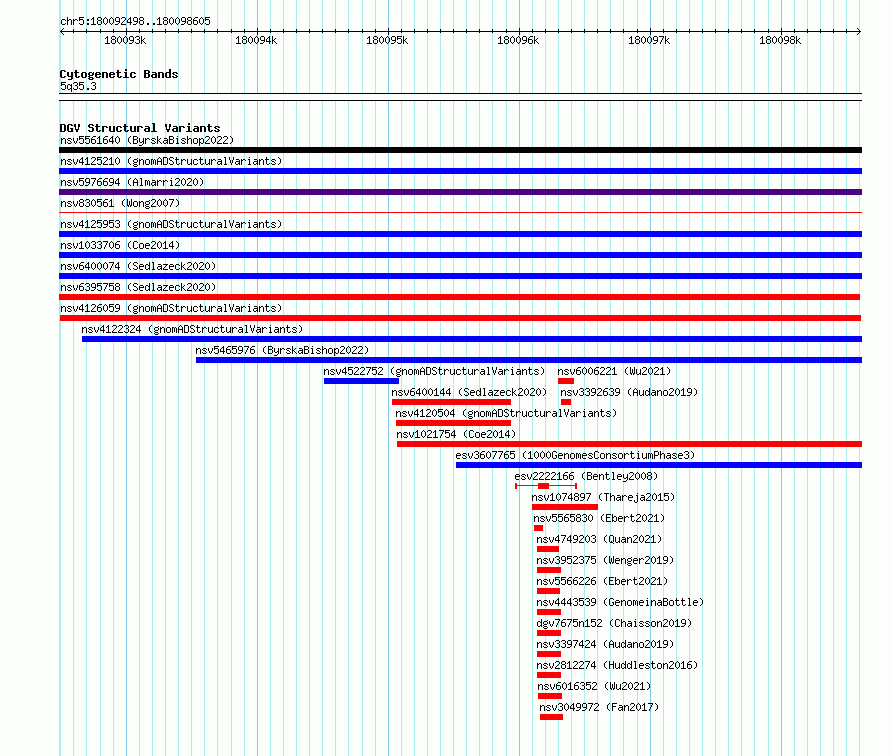
Task: Click the 180094k ruler tick label
Action: coord(256,40)
